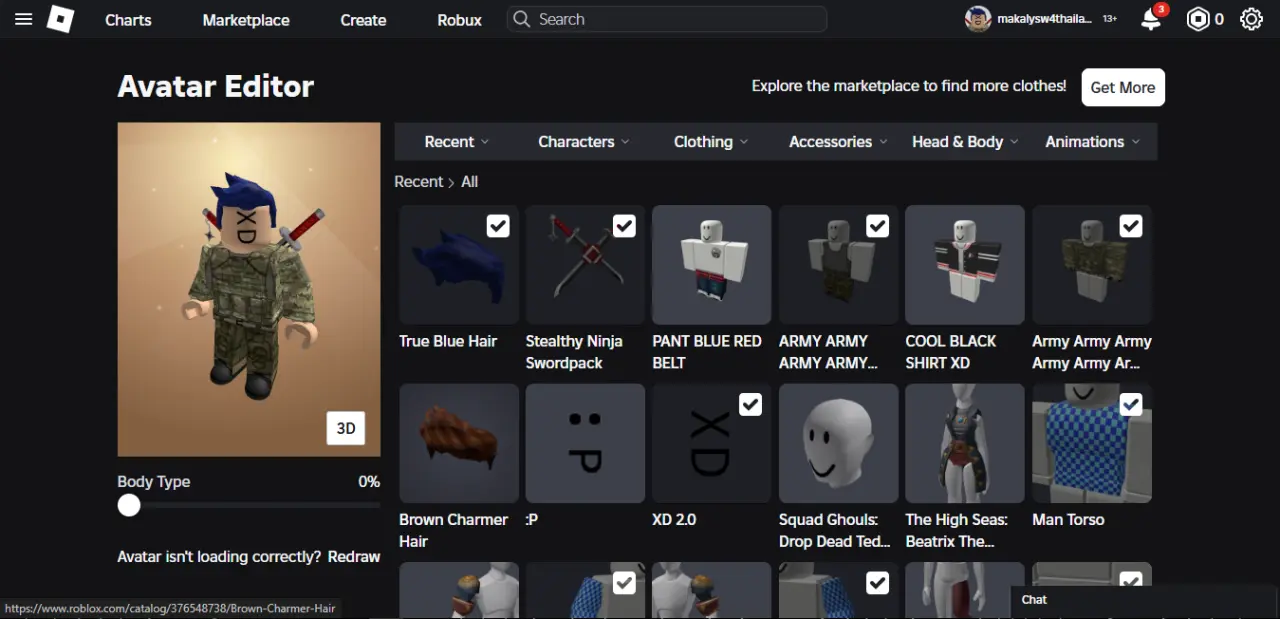Open the settings gear icon

(x=1251, y=19)
